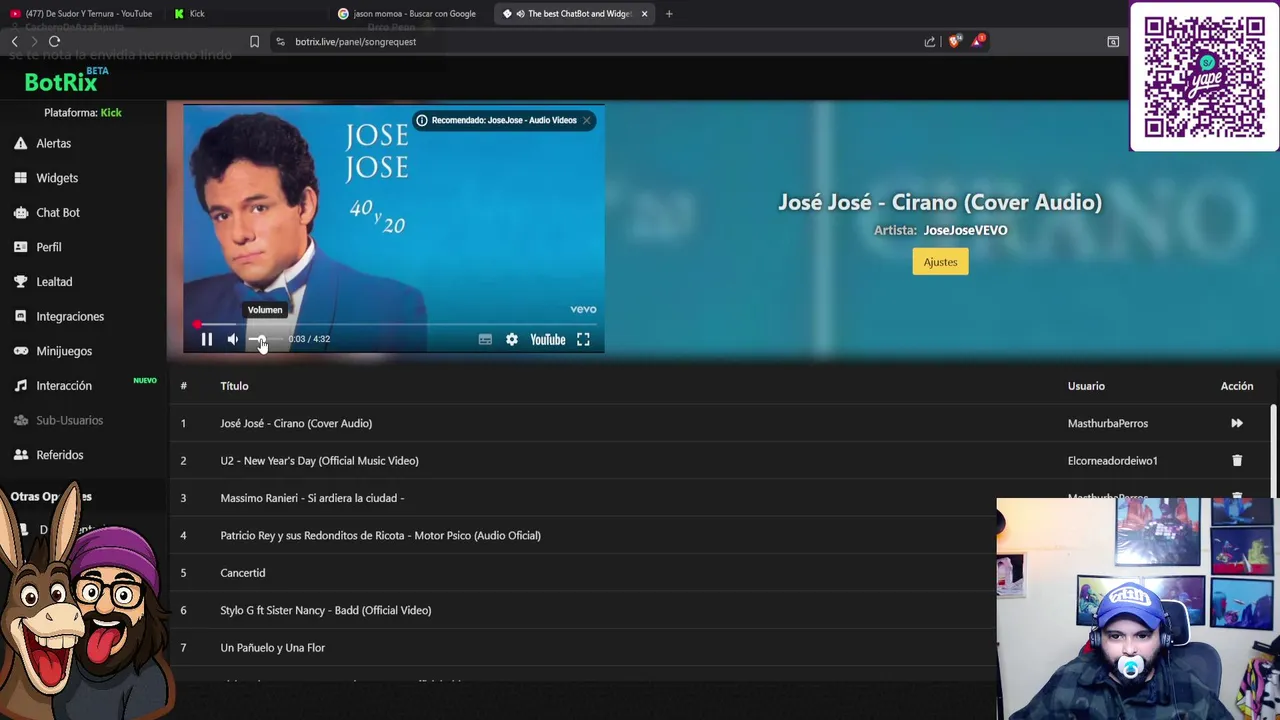The image size is (1280, 720).
Task: Click the bookmark icon by the address bar
Action: pos(254,42)
